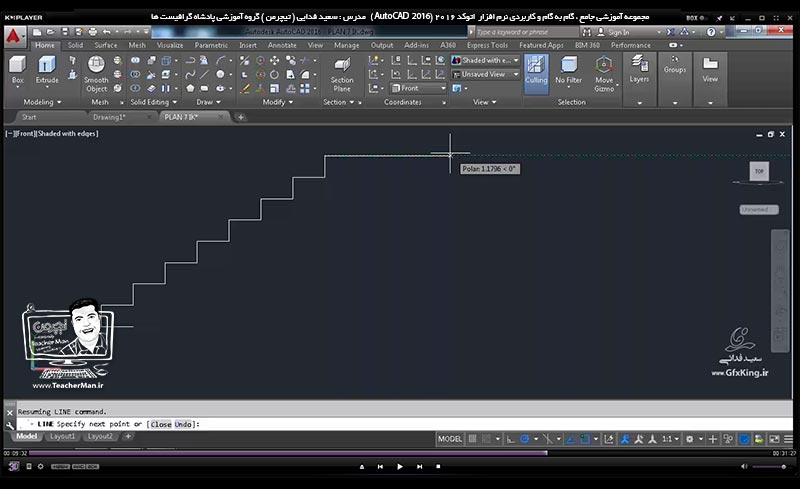Click the Plot printer icon
The height and width of the screenshot is (489, 800).
coord(93,32)
